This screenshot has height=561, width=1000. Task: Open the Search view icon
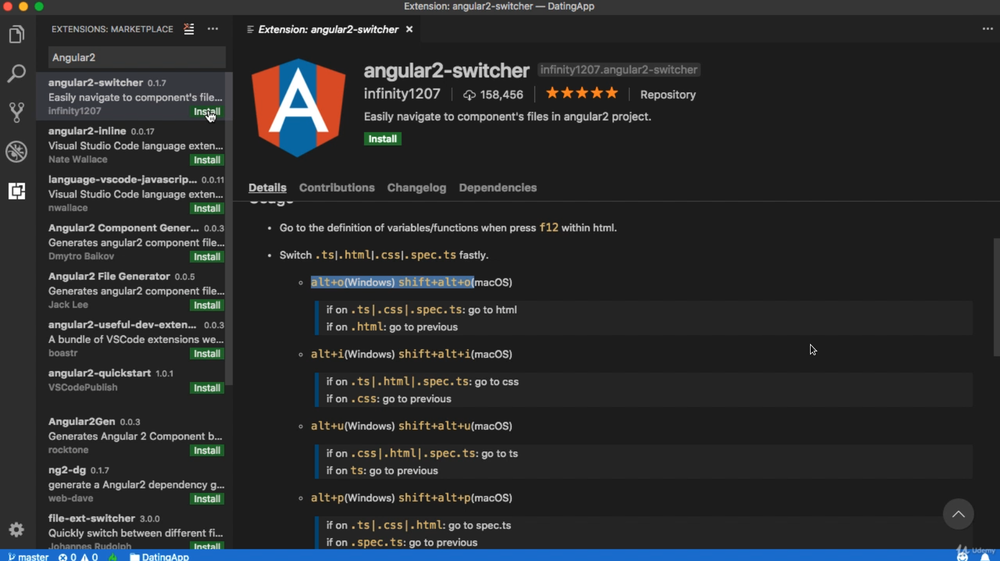click(x=16, y=74)
